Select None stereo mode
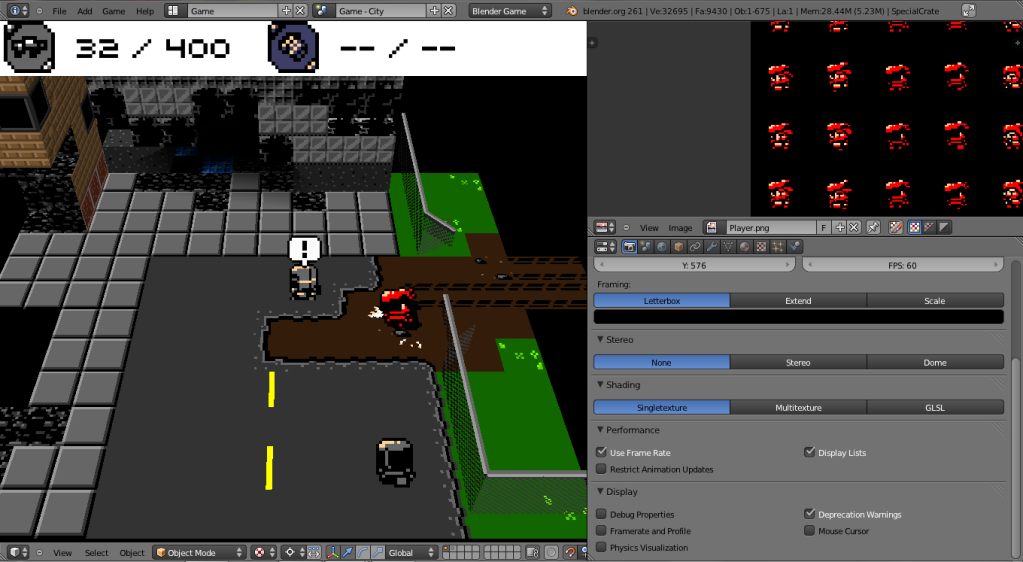The height and width of the screenshot is (562, 1023). click(662, 362)
